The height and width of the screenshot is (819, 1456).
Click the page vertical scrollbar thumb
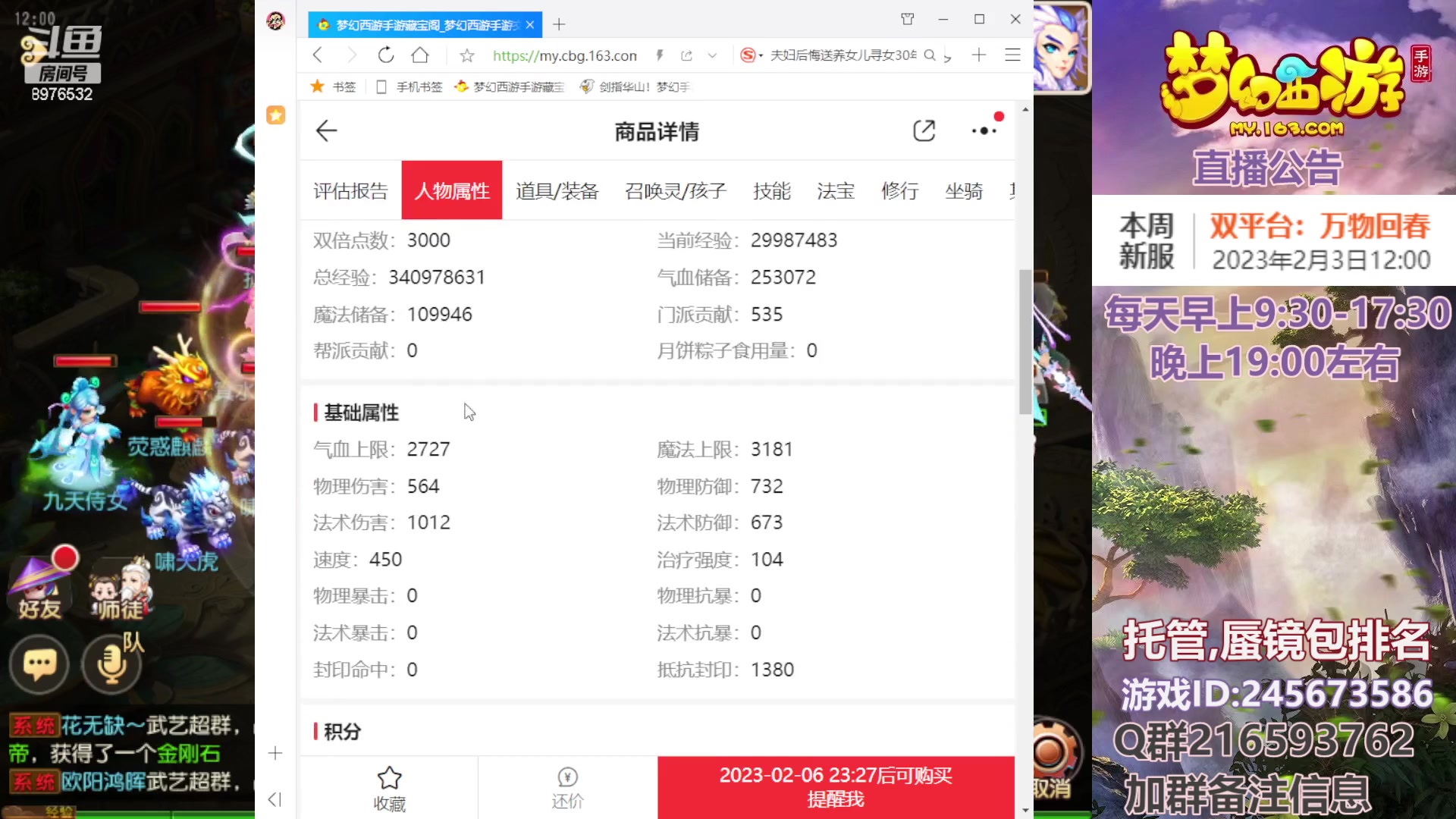1025,341
